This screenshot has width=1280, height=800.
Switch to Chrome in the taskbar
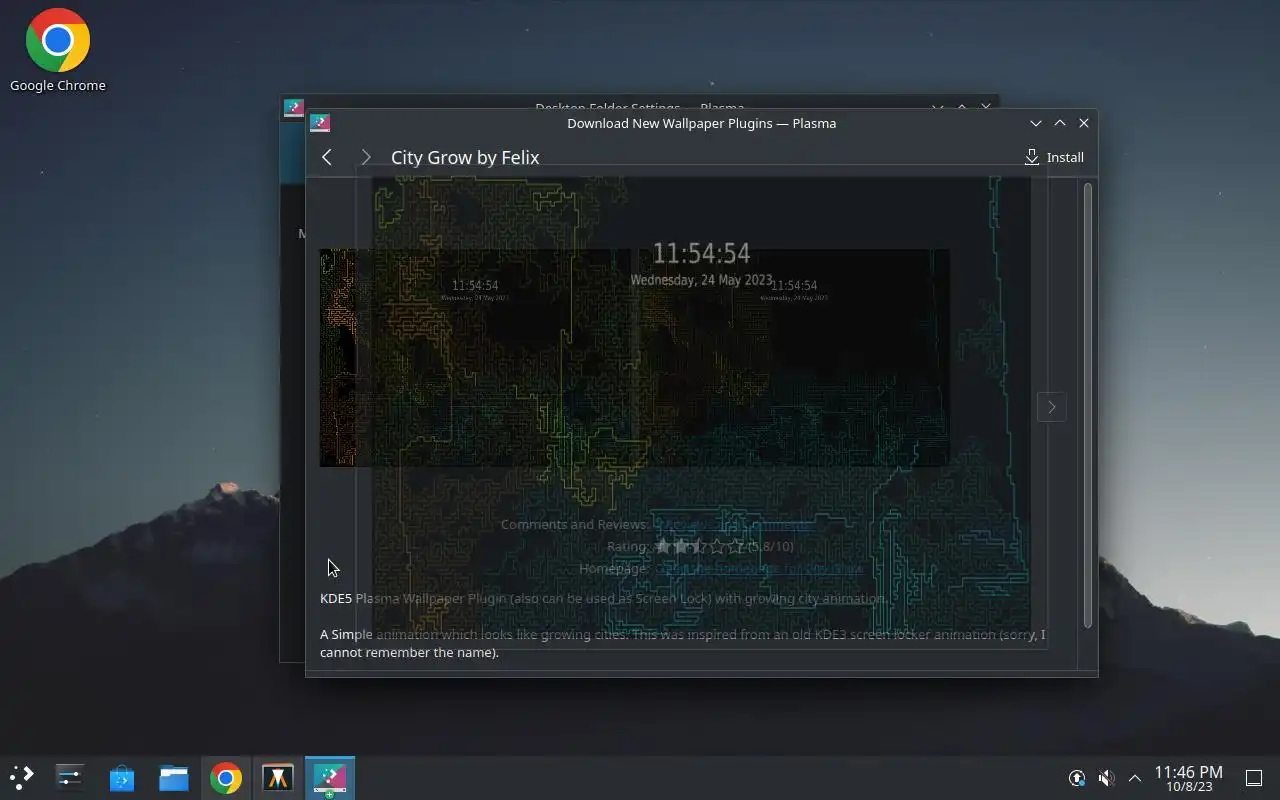(226, 777)
